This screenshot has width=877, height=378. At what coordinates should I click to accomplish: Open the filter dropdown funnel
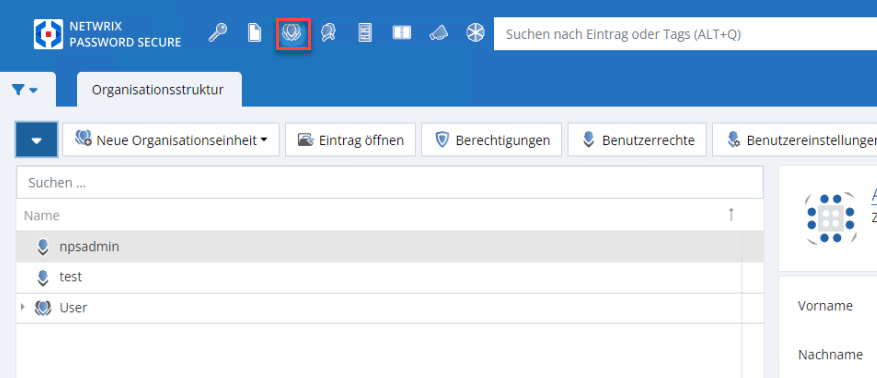pos(25,89)
